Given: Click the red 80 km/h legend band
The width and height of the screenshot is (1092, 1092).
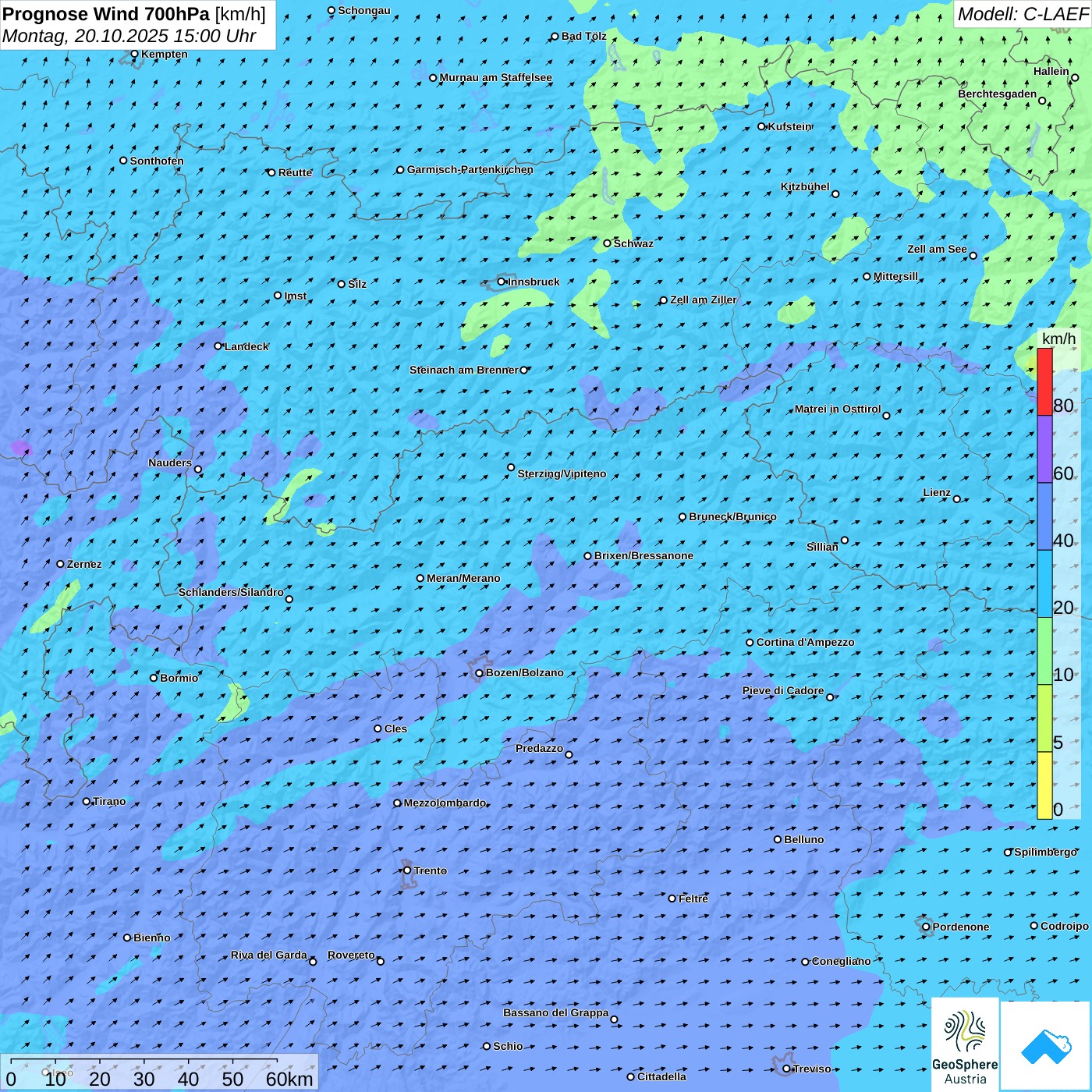Looking at the screenshot, I should coord(1044,381).
